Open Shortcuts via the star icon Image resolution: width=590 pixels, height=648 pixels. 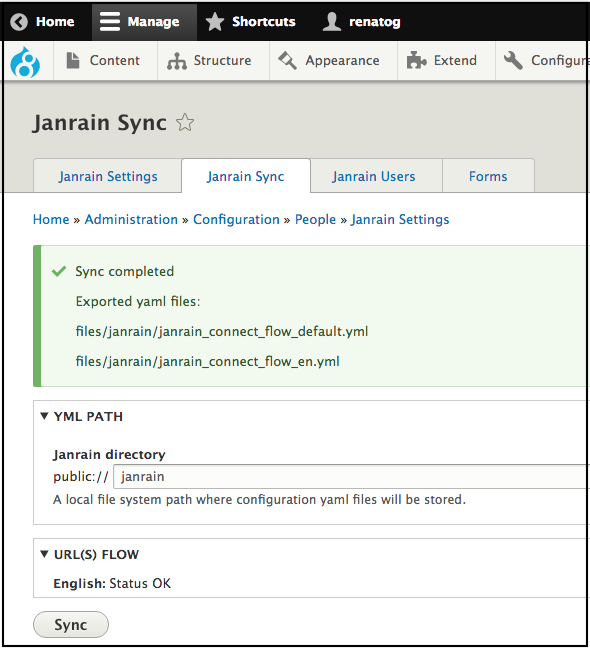[x=215, y=21]
